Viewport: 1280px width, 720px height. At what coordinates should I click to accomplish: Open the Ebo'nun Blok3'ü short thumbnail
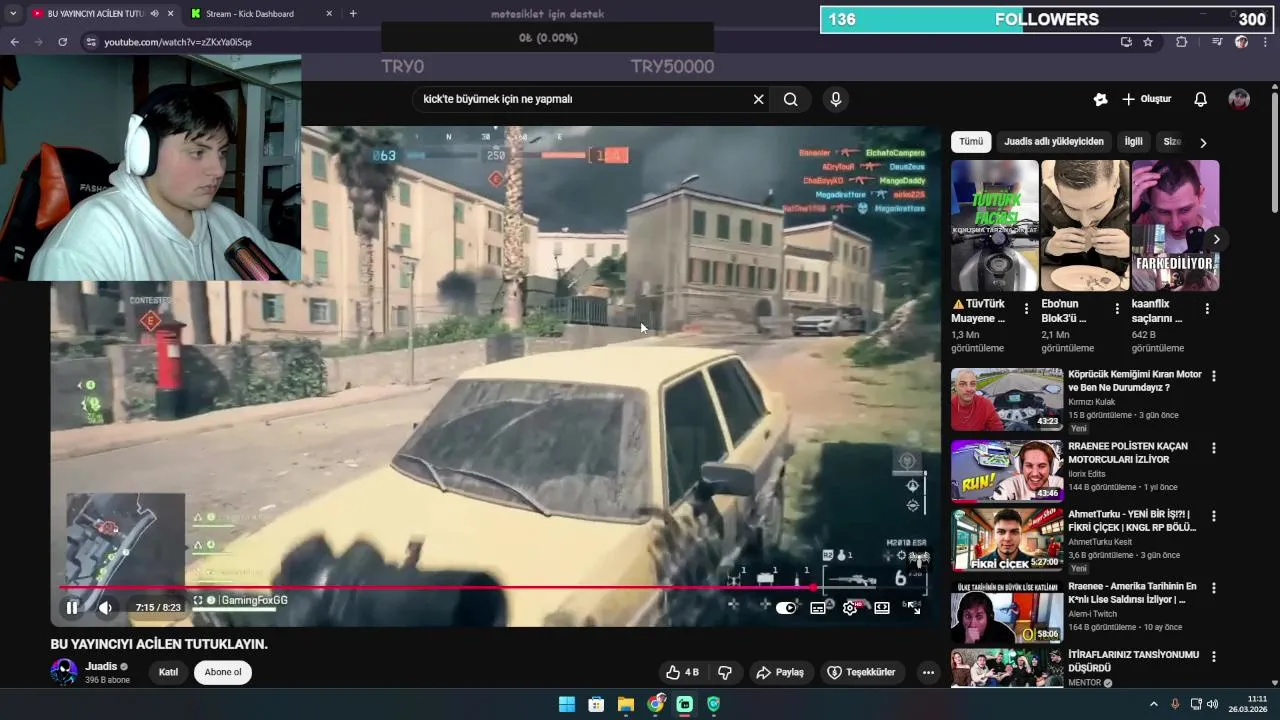click(1085, 226)
